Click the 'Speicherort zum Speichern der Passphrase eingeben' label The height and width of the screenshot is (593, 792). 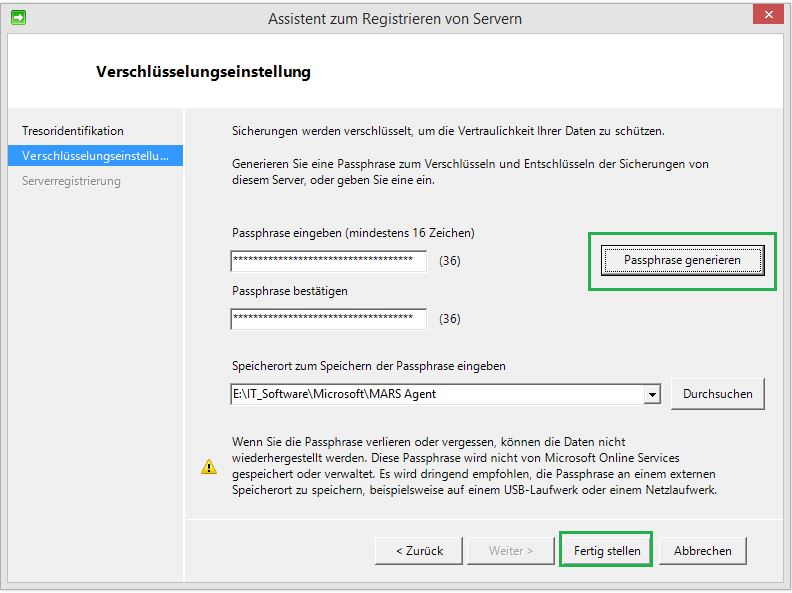click(369, 366)
